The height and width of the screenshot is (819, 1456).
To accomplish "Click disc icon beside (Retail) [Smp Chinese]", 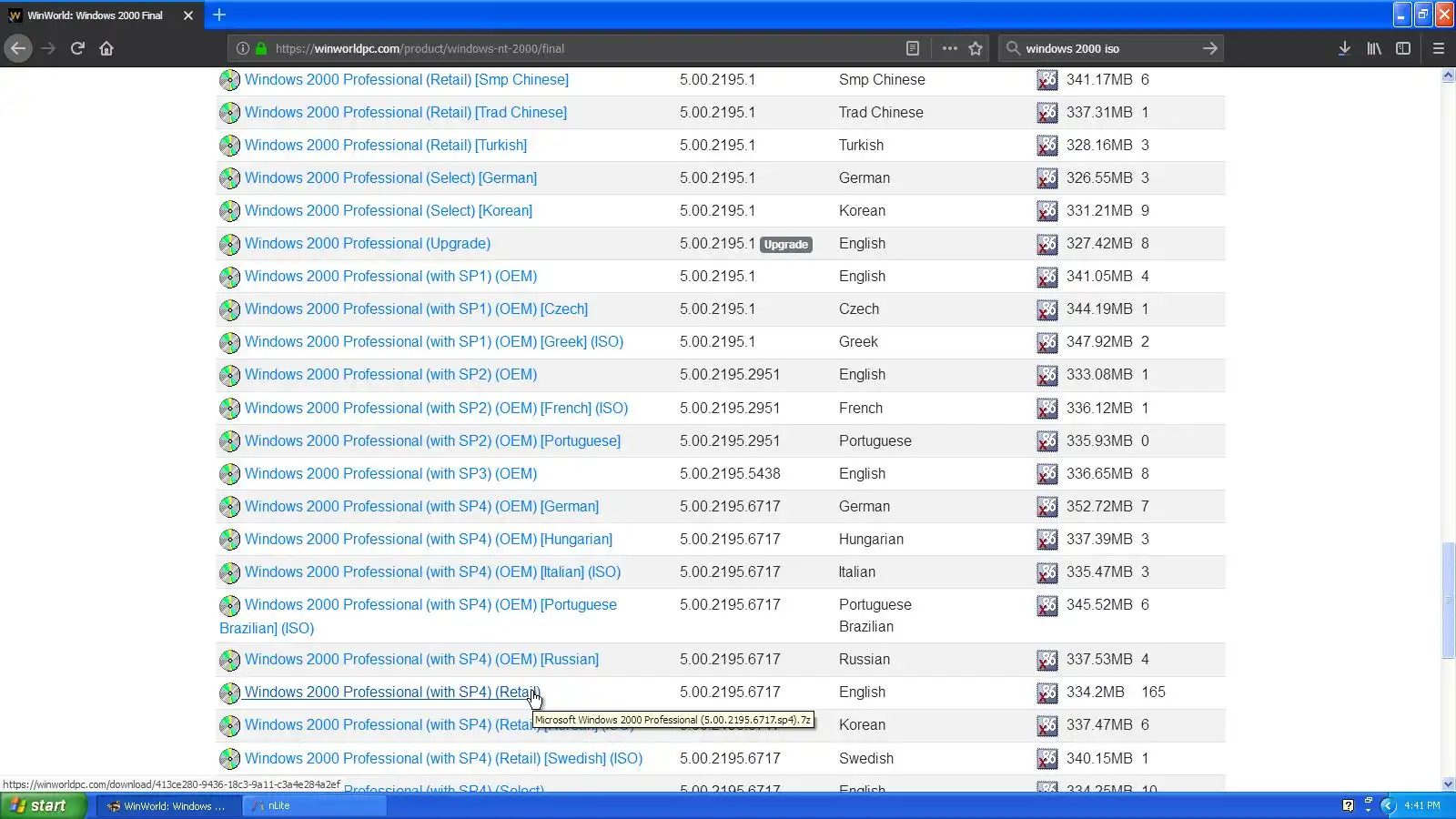I will click(x=229, y=80).
